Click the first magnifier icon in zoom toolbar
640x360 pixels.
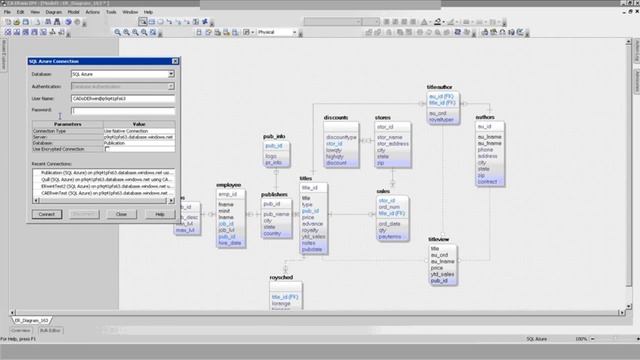[x=117, y=32]
